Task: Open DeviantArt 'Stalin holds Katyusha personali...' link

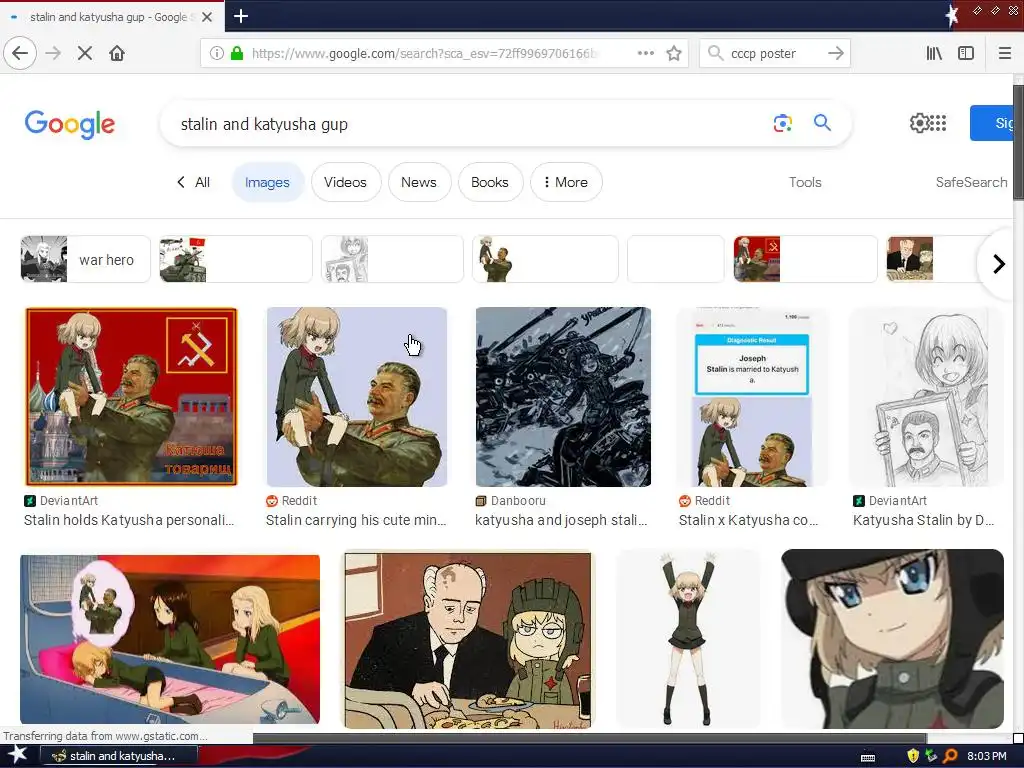Action: (x=129, y=520)
